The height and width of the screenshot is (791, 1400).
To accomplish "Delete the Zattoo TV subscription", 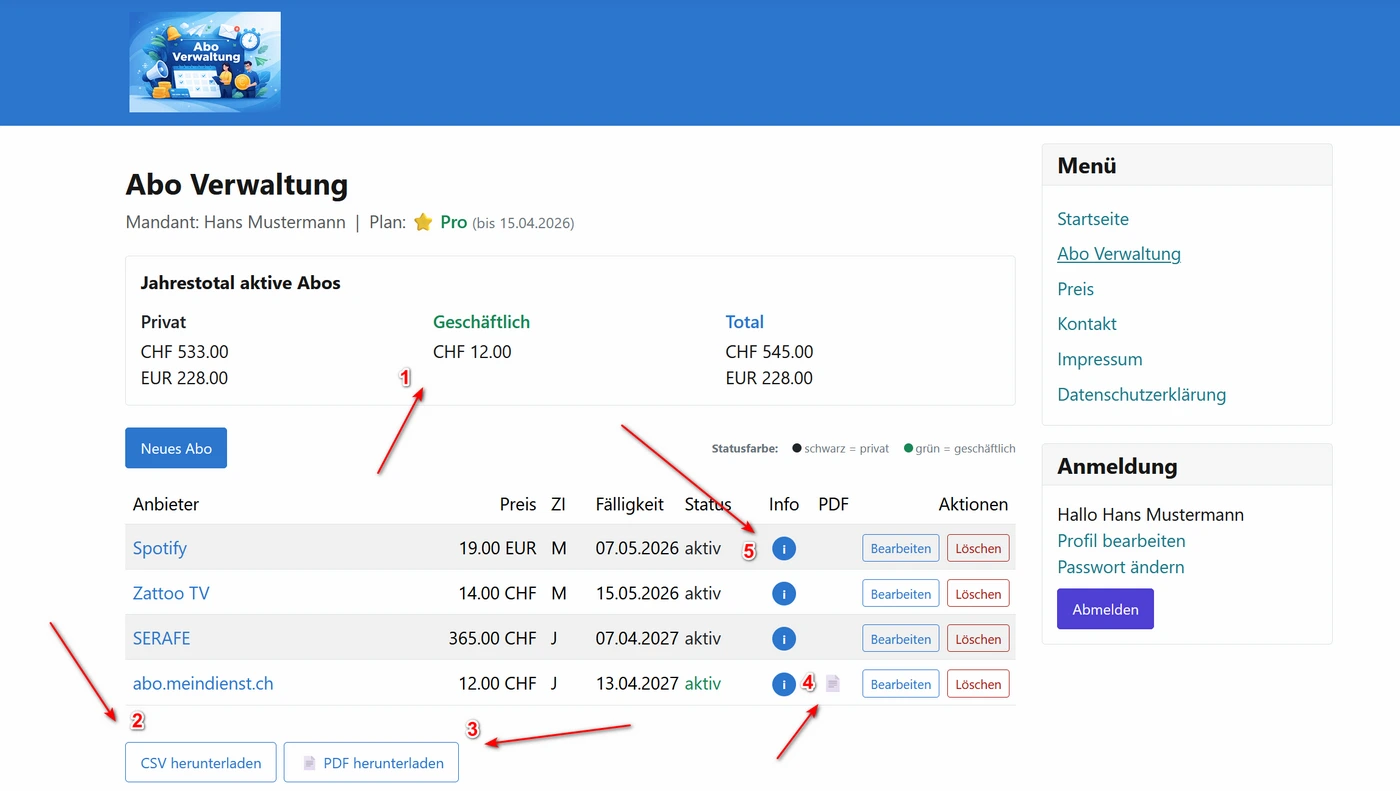I will (x=977, y=593).
